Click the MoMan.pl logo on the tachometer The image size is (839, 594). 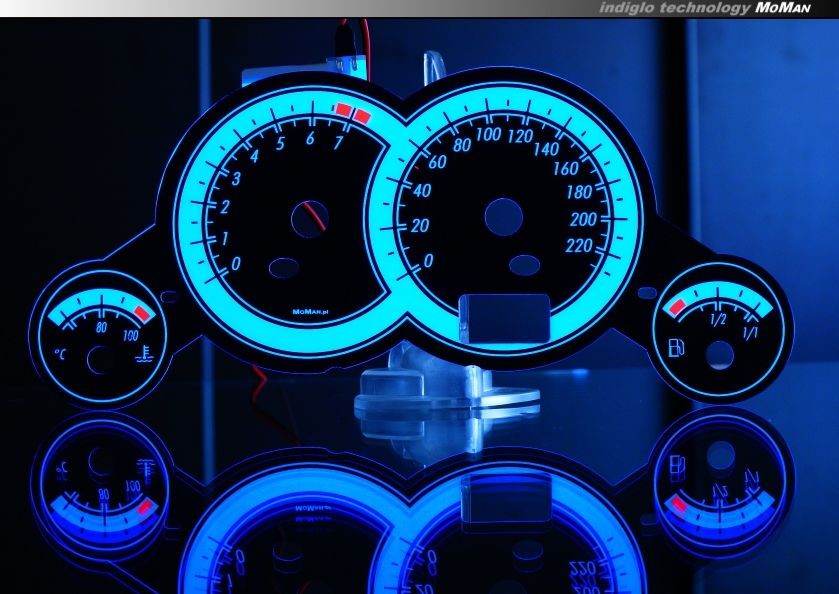310,311
